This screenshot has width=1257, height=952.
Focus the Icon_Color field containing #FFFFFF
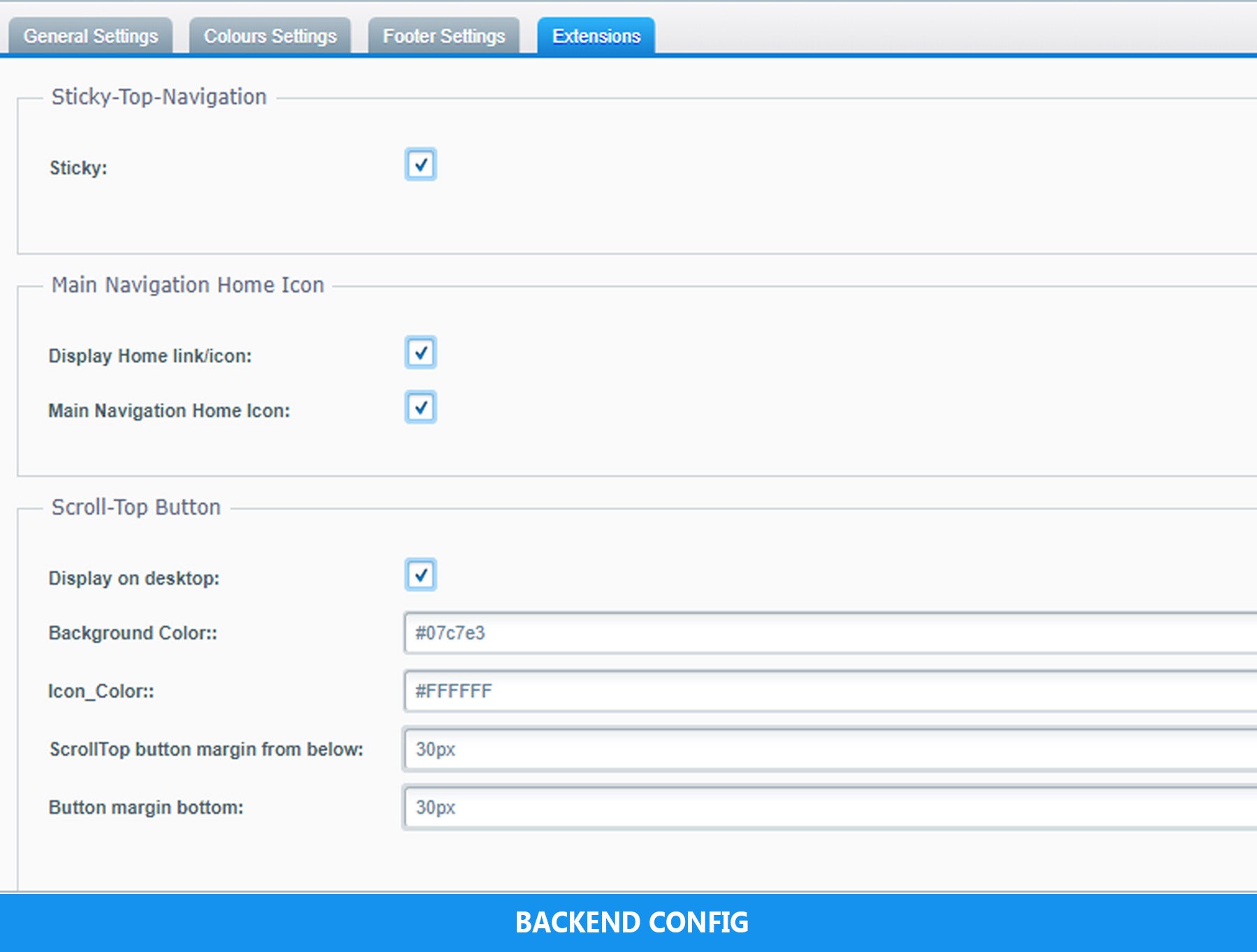(830, 691)
